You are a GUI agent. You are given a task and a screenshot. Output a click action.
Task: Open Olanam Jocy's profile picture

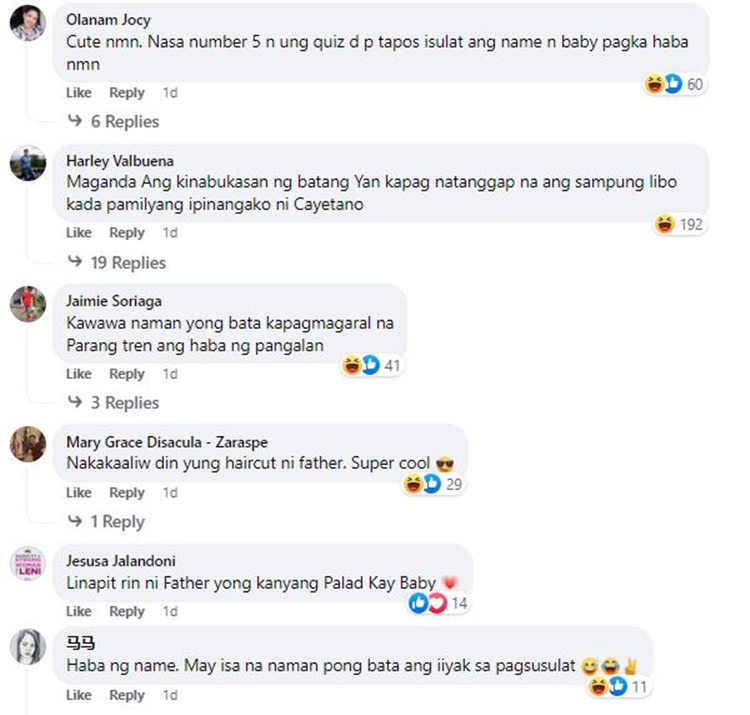(x=28, y=23)
